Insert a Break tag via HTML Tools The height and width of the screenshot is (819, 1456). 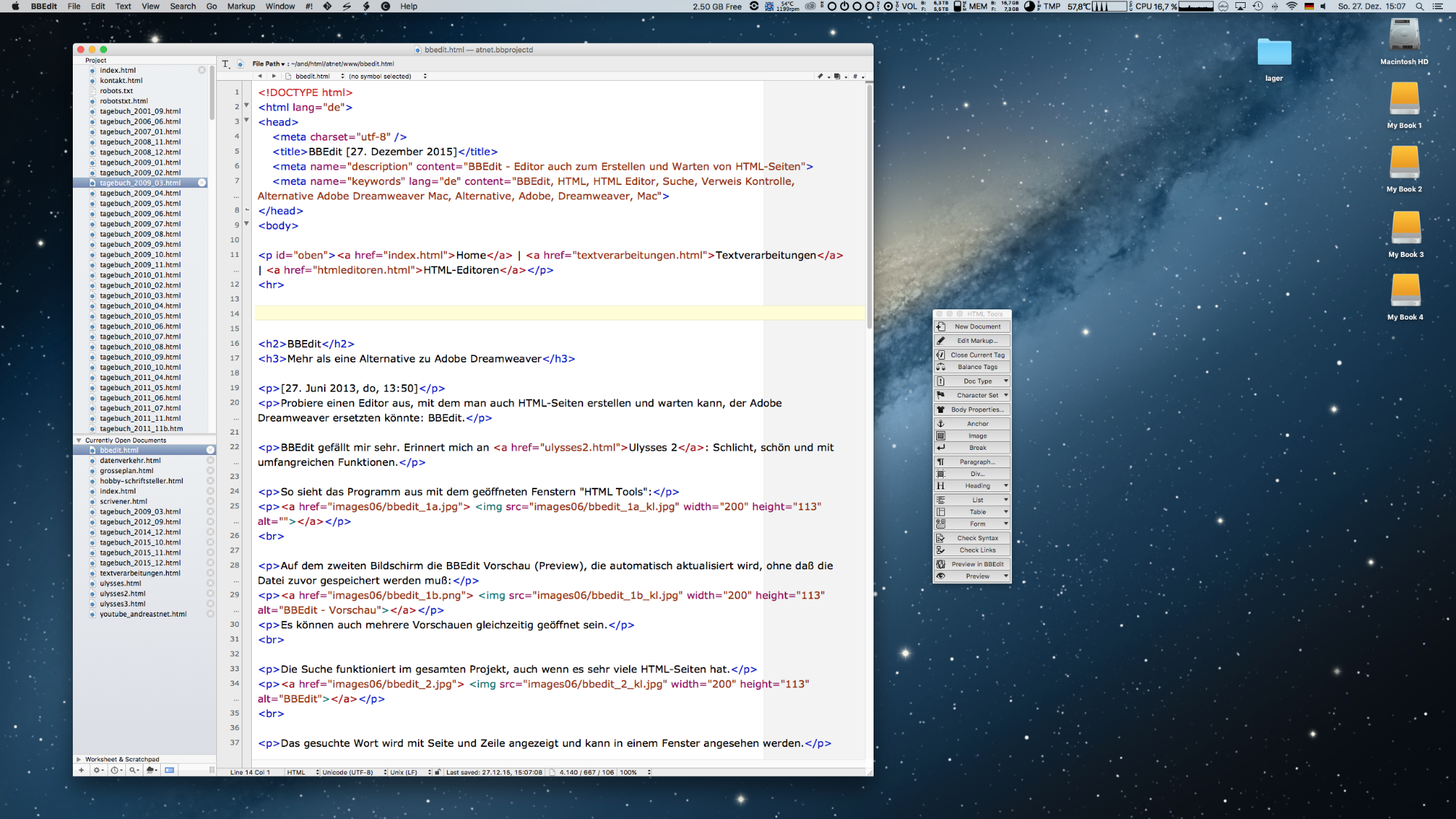(972, 448)
